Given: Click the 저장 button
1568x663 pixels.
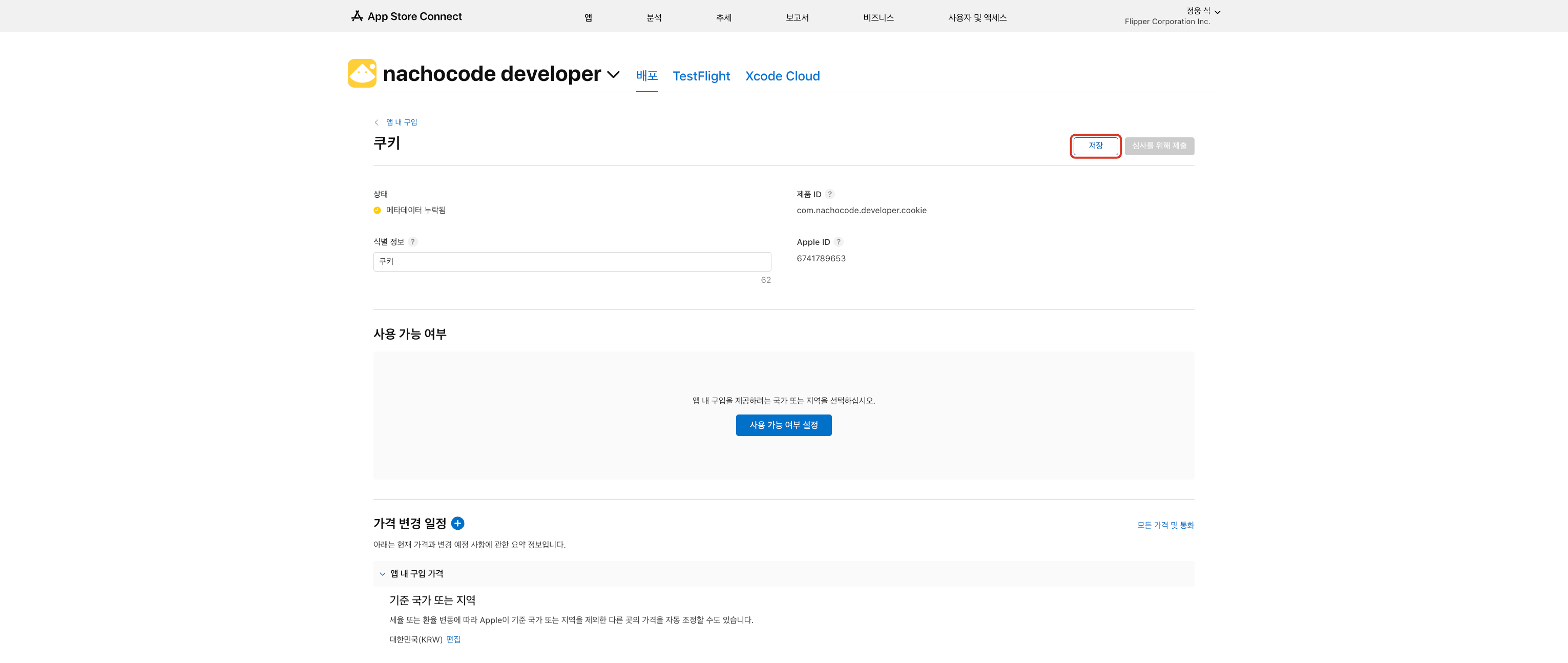Looking at the screenshot, I should [x=1095, y=146].
